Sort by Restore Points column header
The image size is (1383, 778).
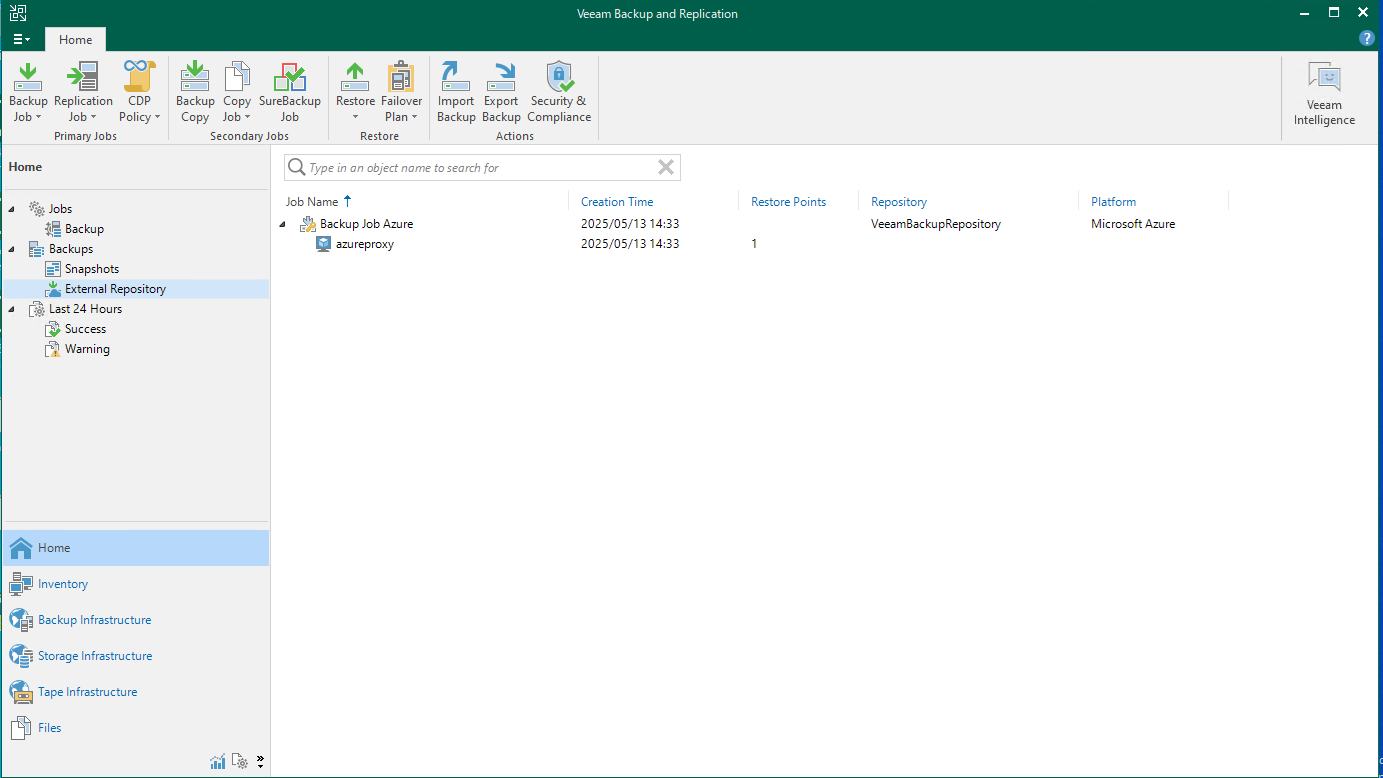(x=788, y=201)
